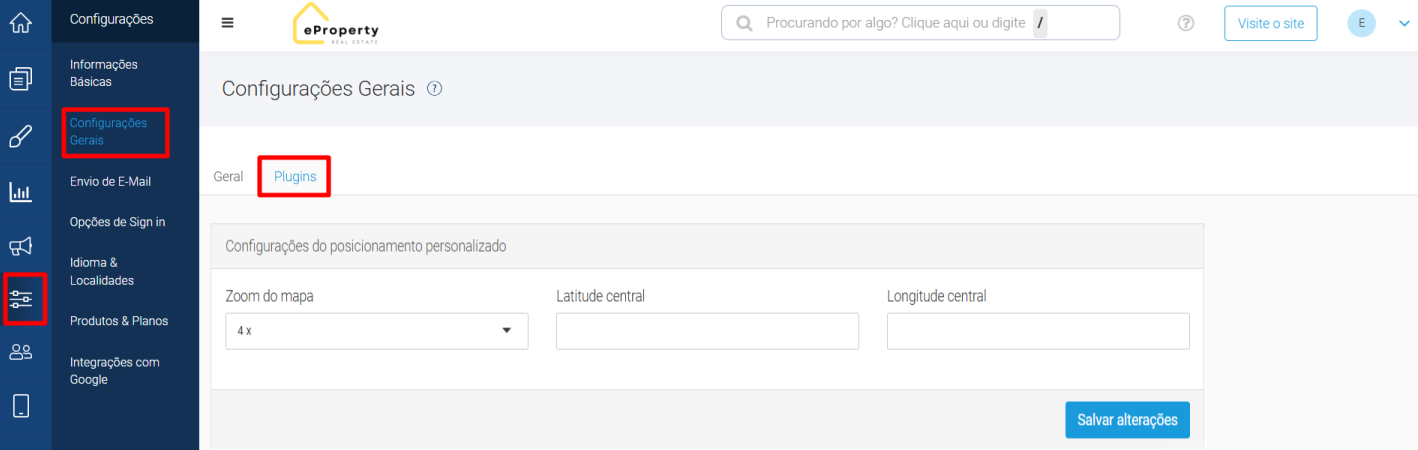Open the users people icon in sidebar

click(21, 352)
